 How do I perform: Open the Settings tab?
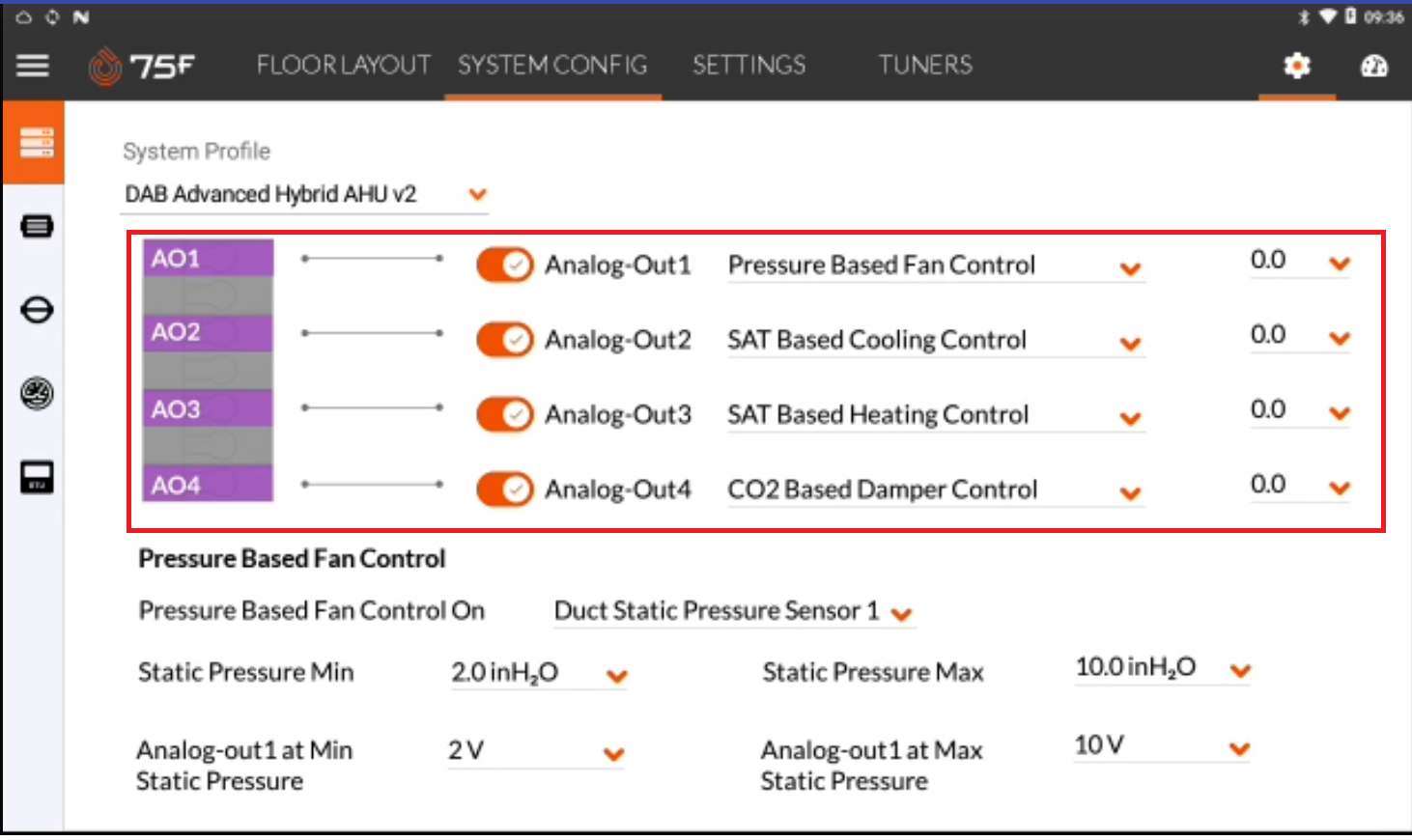748,65
